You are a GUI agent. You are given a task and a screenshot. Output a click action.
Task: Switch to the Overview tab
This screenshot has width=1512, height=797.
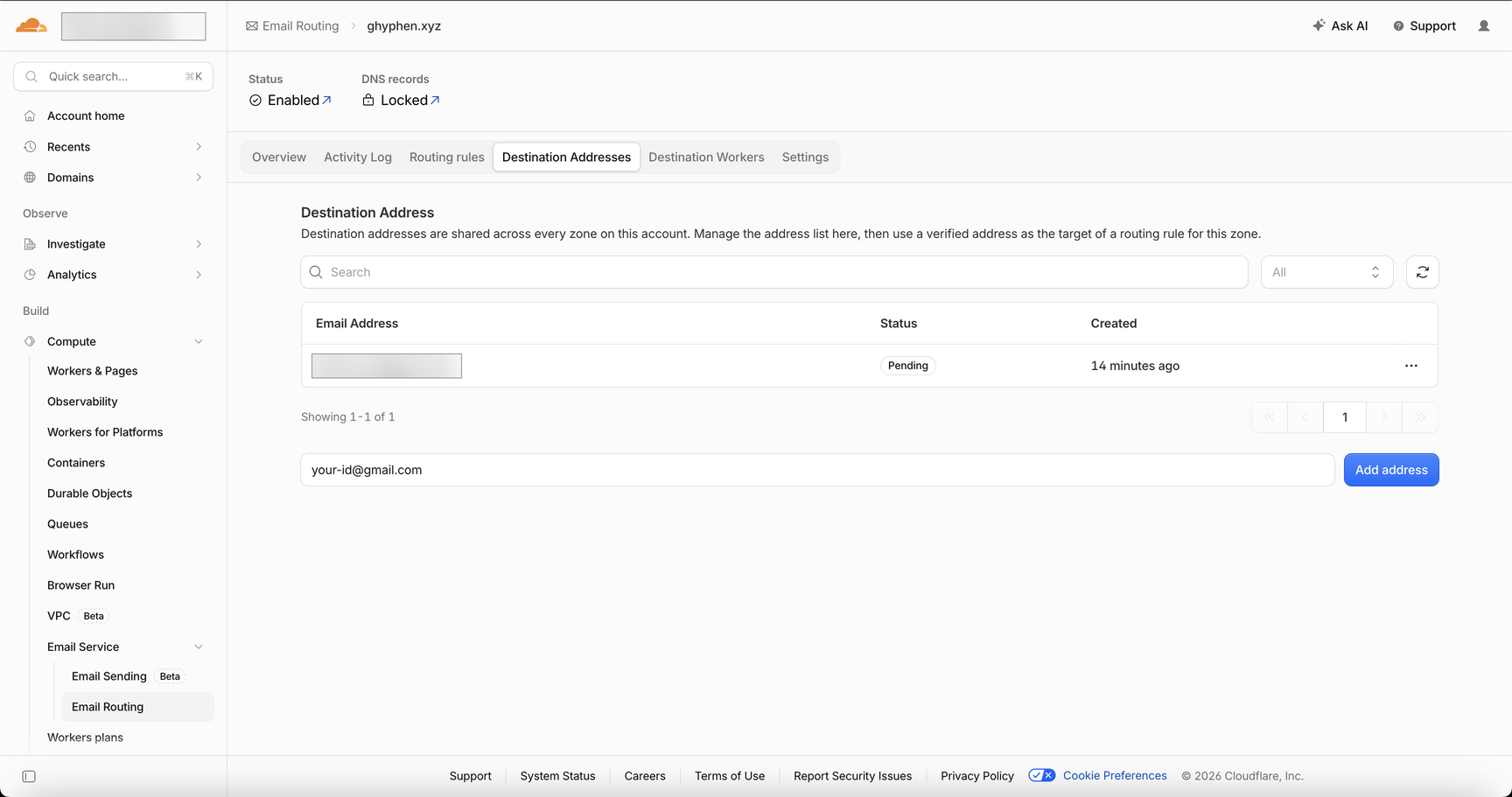[x=279, y=157]
